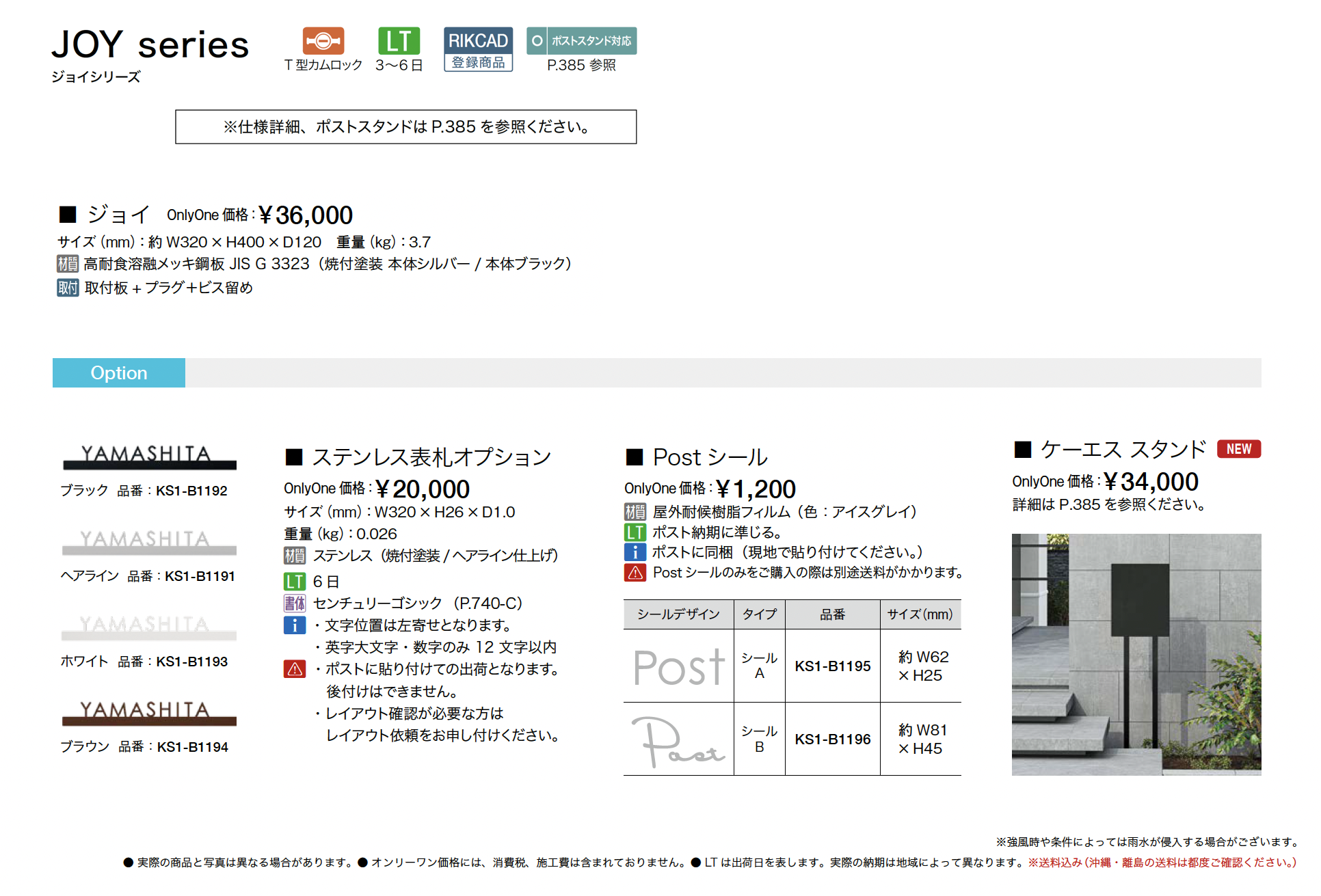
Task: Click the cursive Post seal B design
Action: coord(678,740)
